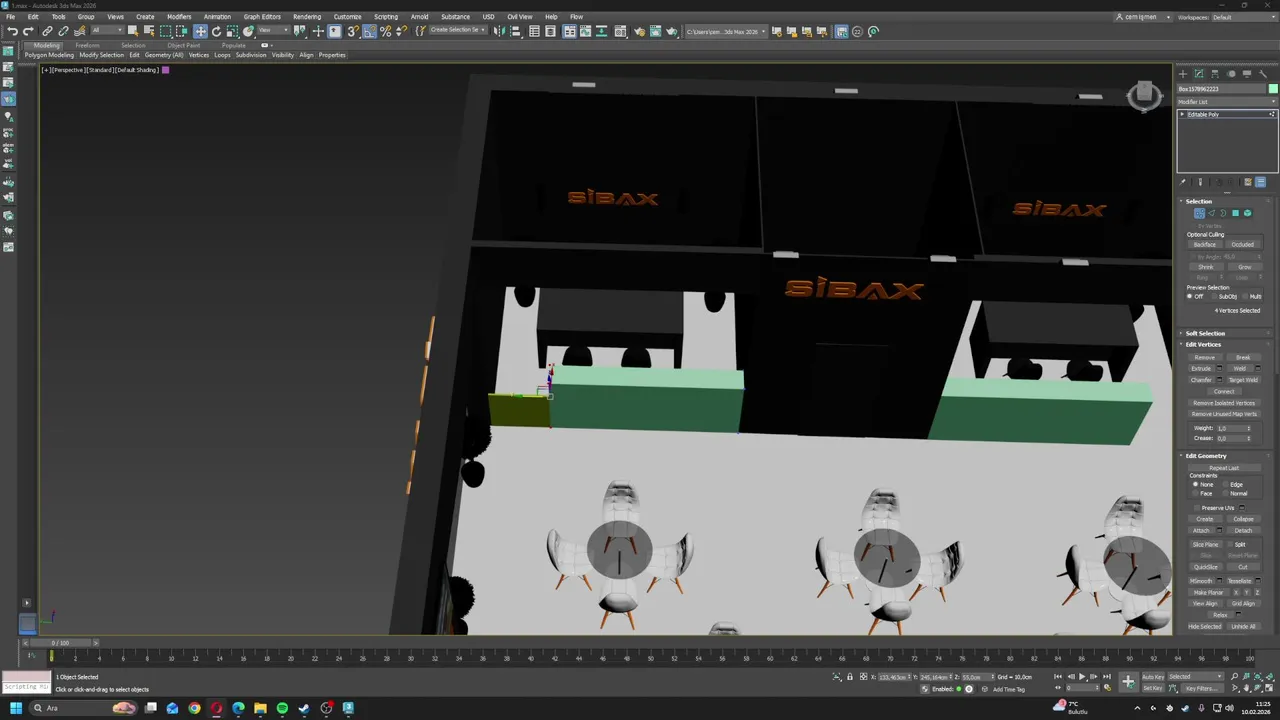Toggle the Split checkbox
This screenshot has height=720, width=1280.
(1229, 544)
